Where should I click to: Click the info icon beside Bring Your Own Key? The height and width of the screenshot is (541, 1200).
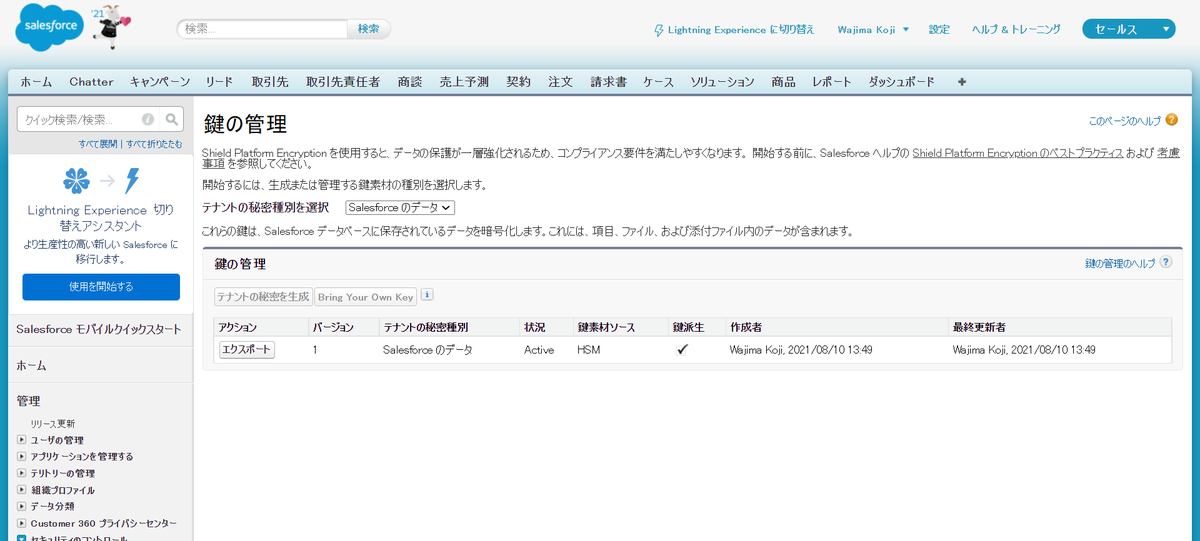427,295
